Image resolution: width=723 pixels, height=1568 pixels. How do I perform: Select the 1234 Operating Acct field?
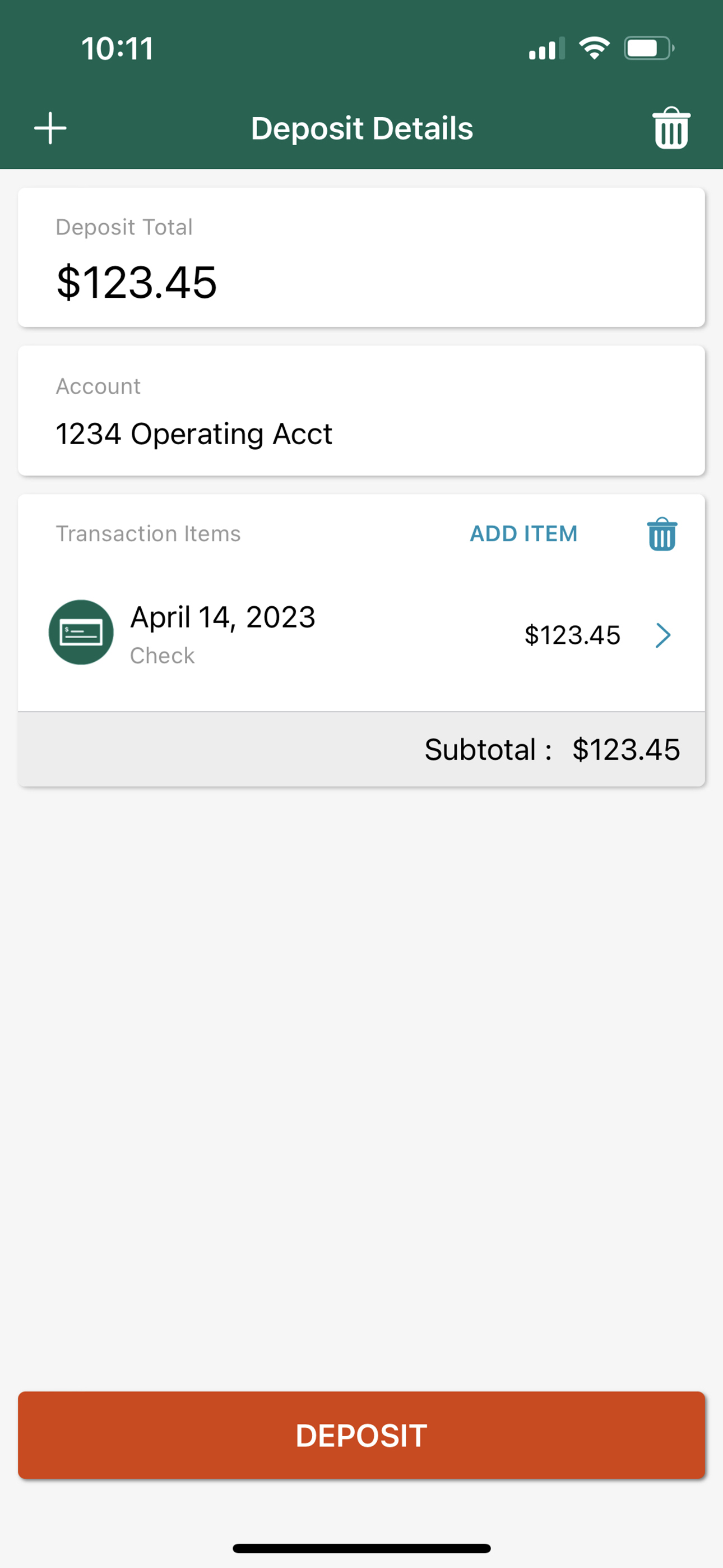[x=361, y=411]
